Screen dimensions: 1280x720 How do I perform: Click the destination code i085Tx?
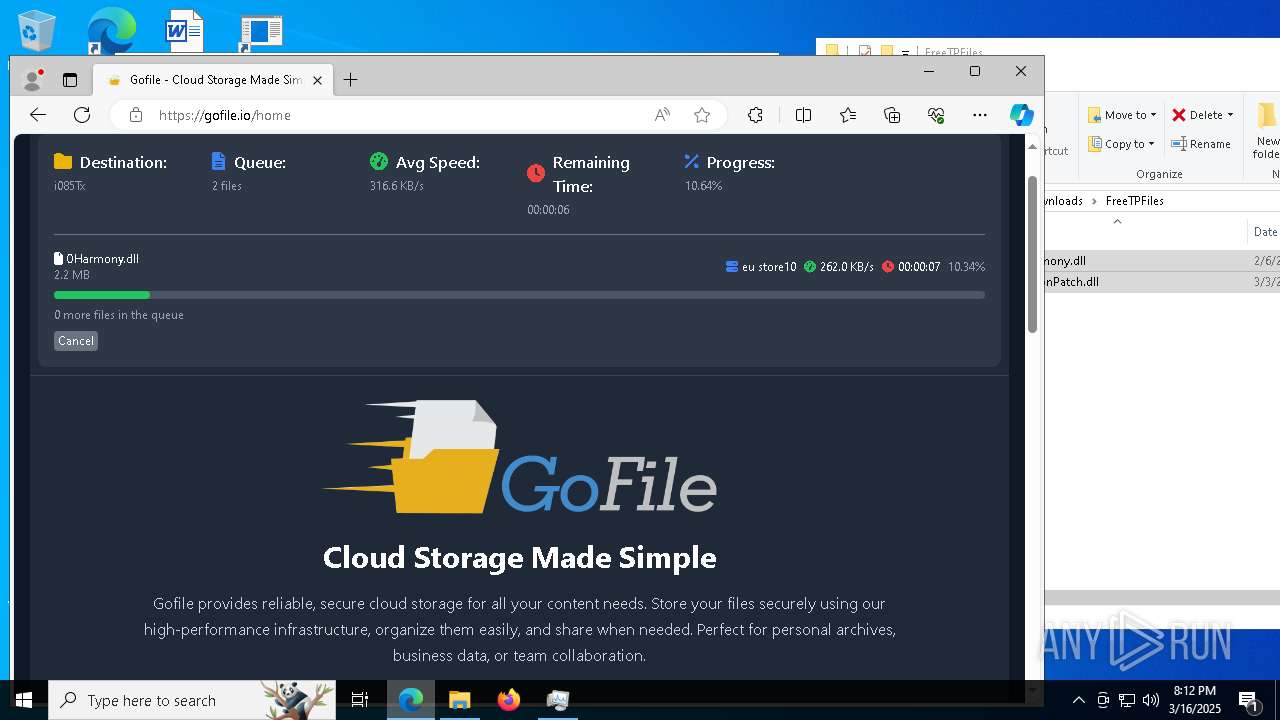tap(70, 186)
